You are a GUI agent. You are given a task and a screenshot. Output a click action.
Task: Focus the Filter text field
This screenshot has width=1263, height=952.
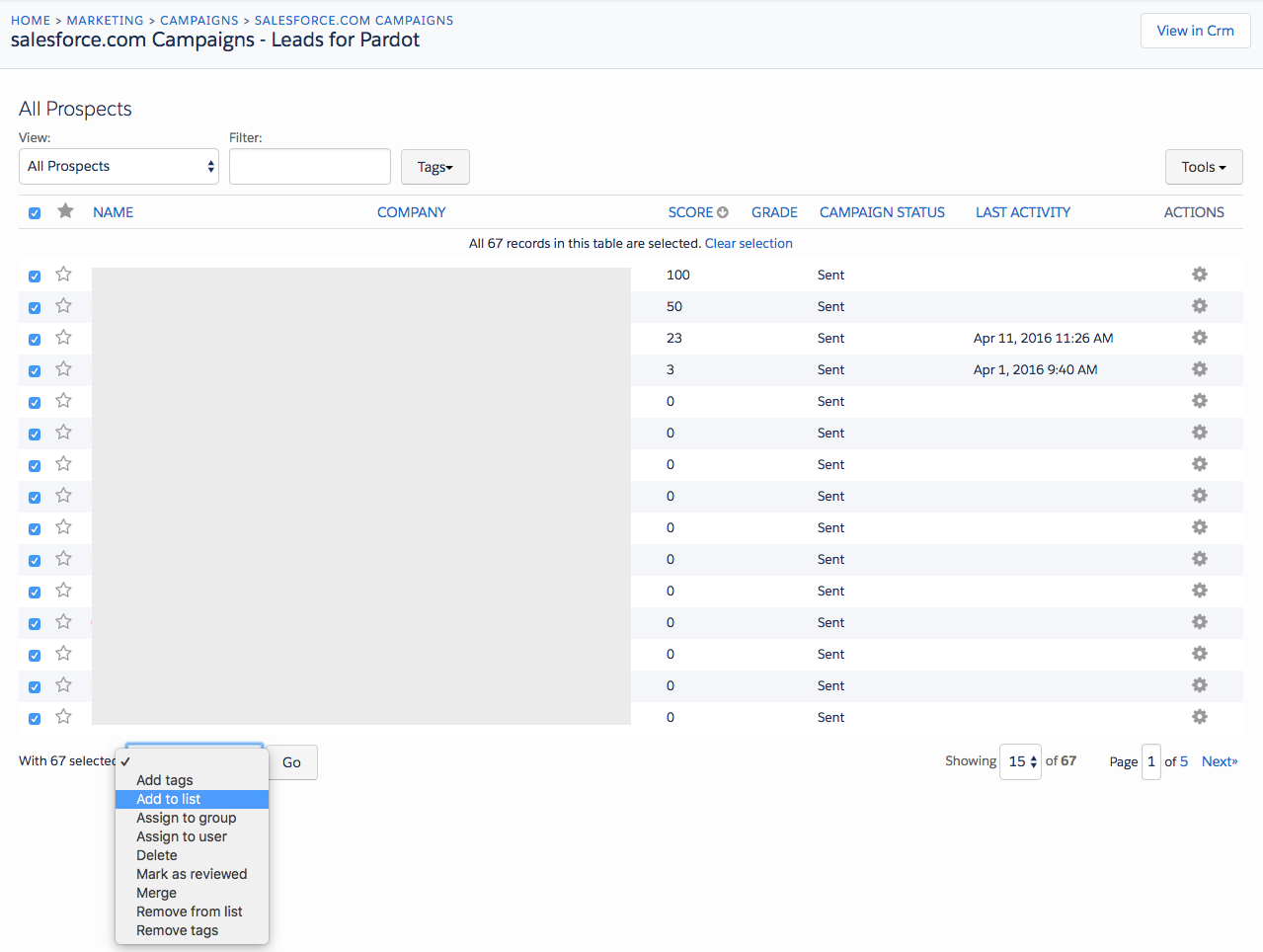[310, 166]
